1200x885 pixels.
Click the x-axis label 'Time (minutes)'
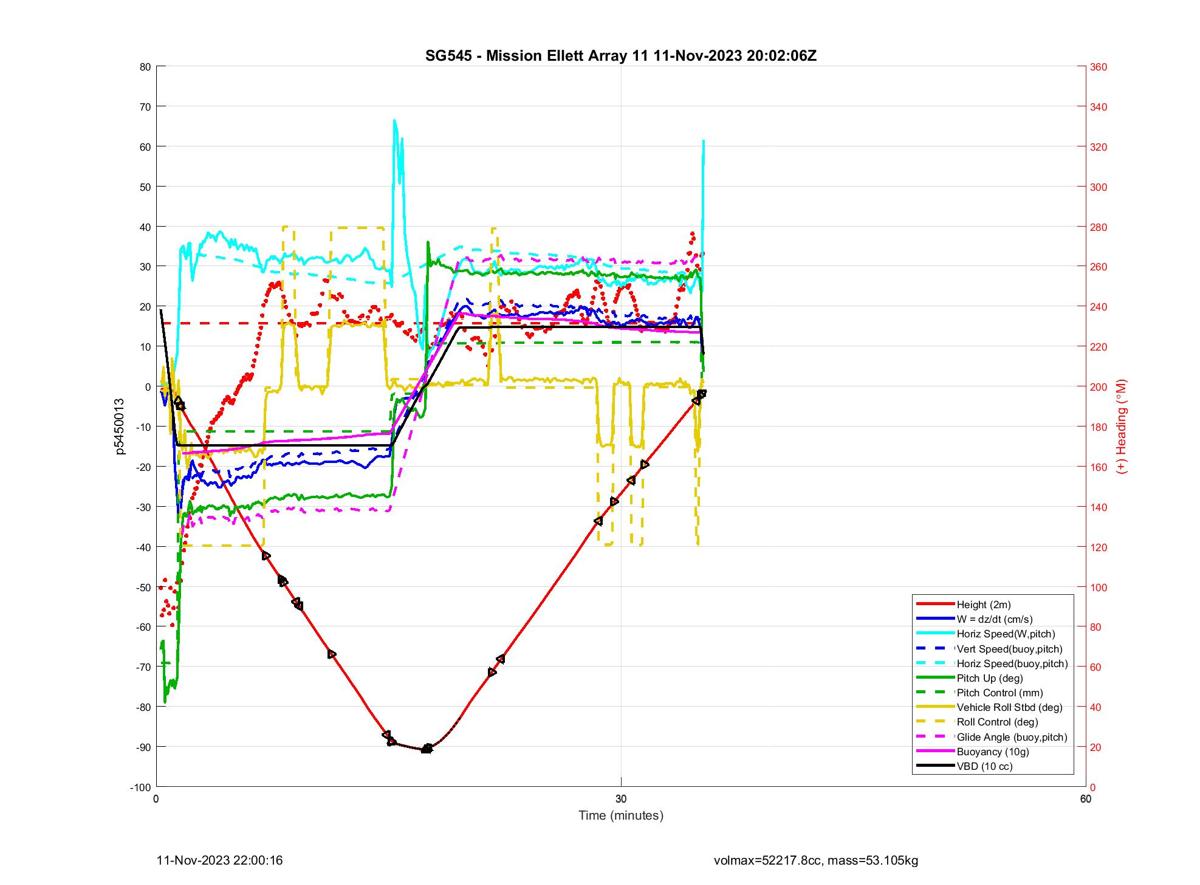[621, 815]
